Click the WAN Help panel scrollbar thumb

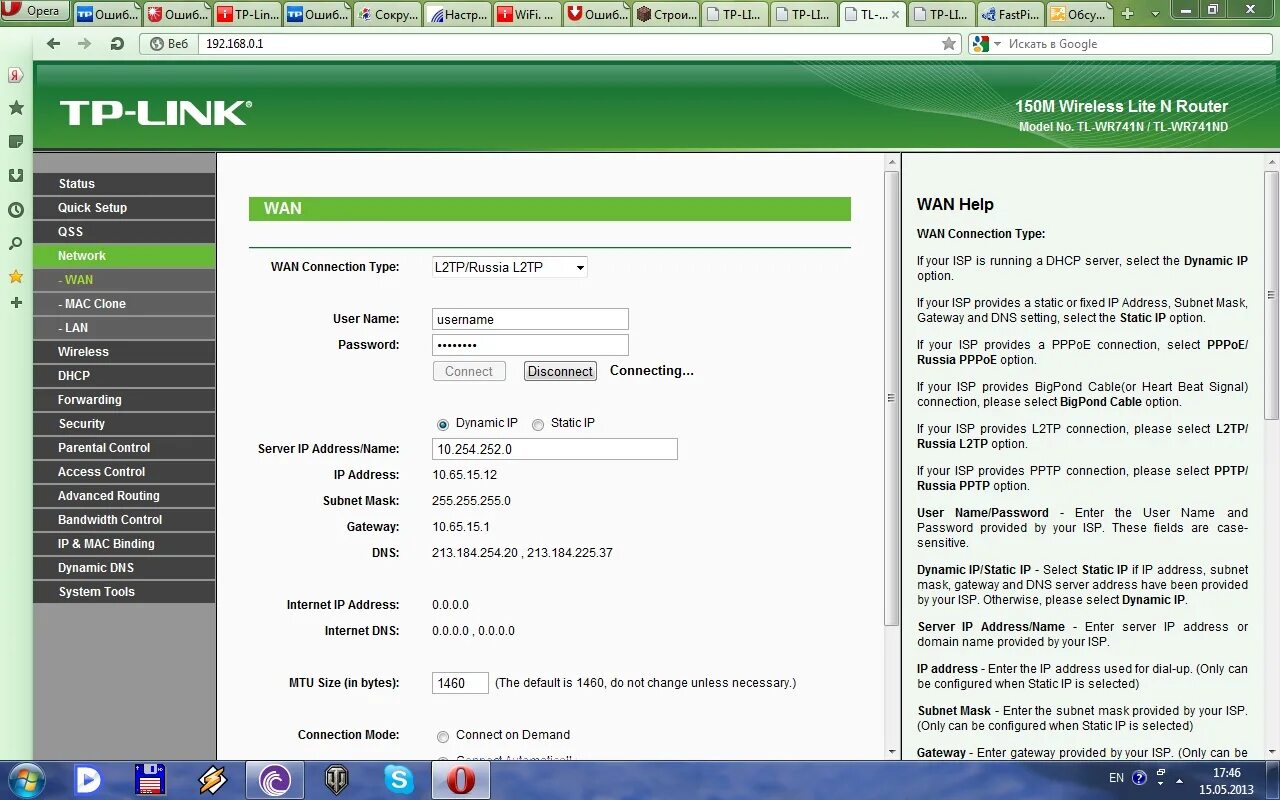click(1271, 295)
